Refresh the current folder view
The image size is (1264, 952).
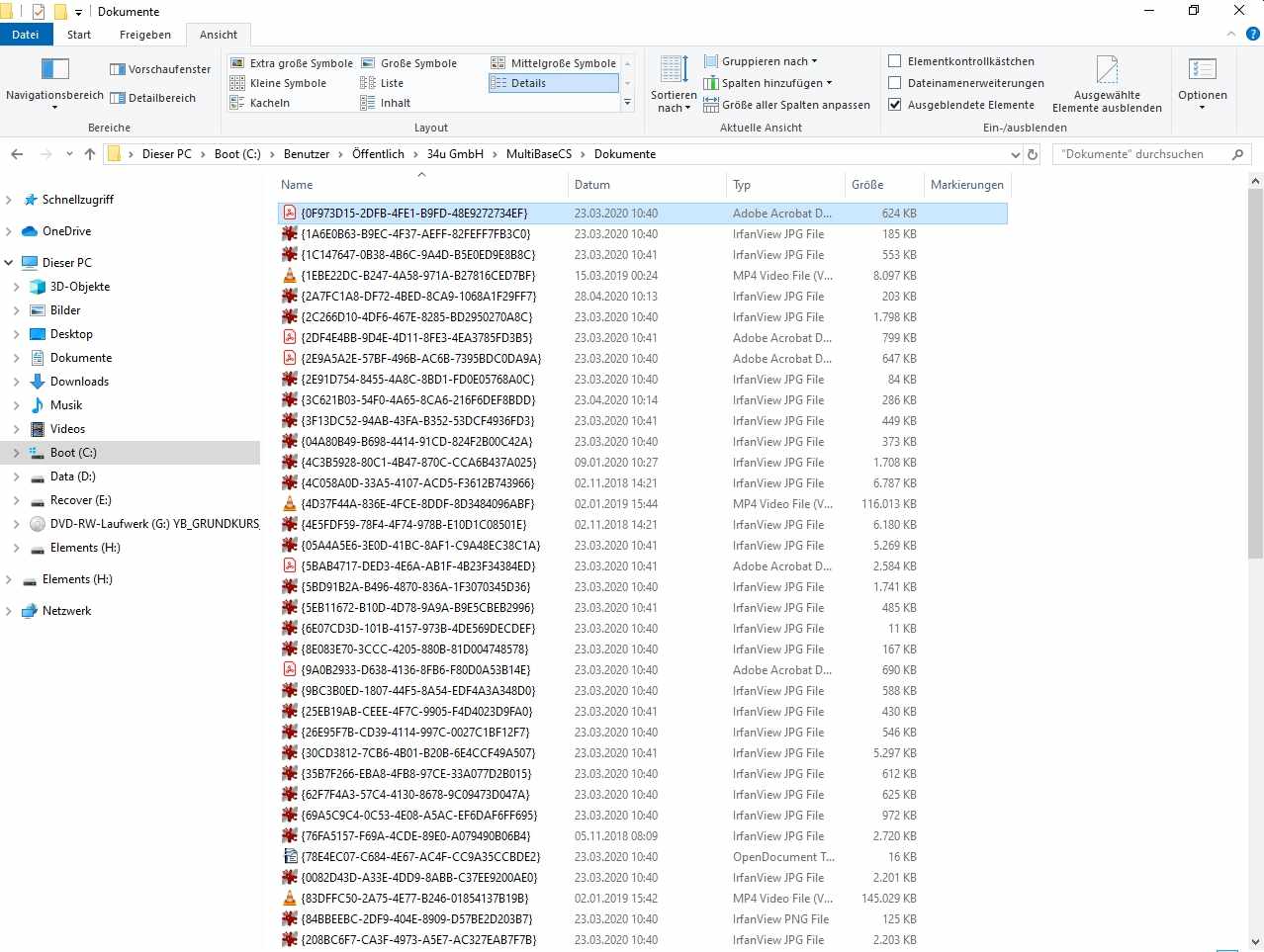point(1033,154)
